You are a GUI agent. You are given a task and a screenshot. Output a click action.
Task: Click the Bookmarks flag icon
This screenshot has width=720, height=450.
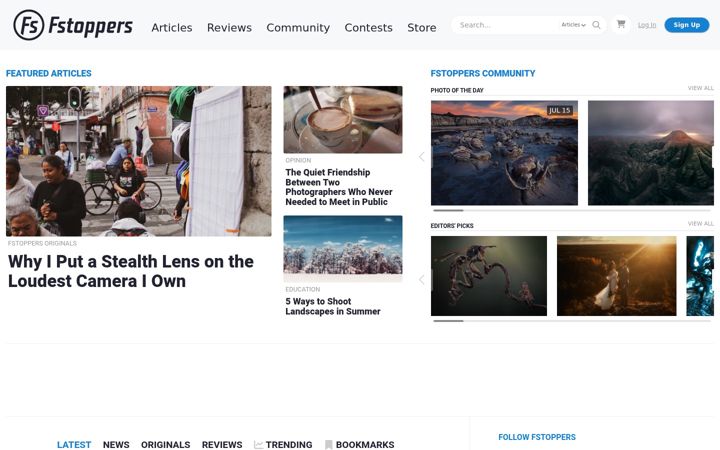328,444
